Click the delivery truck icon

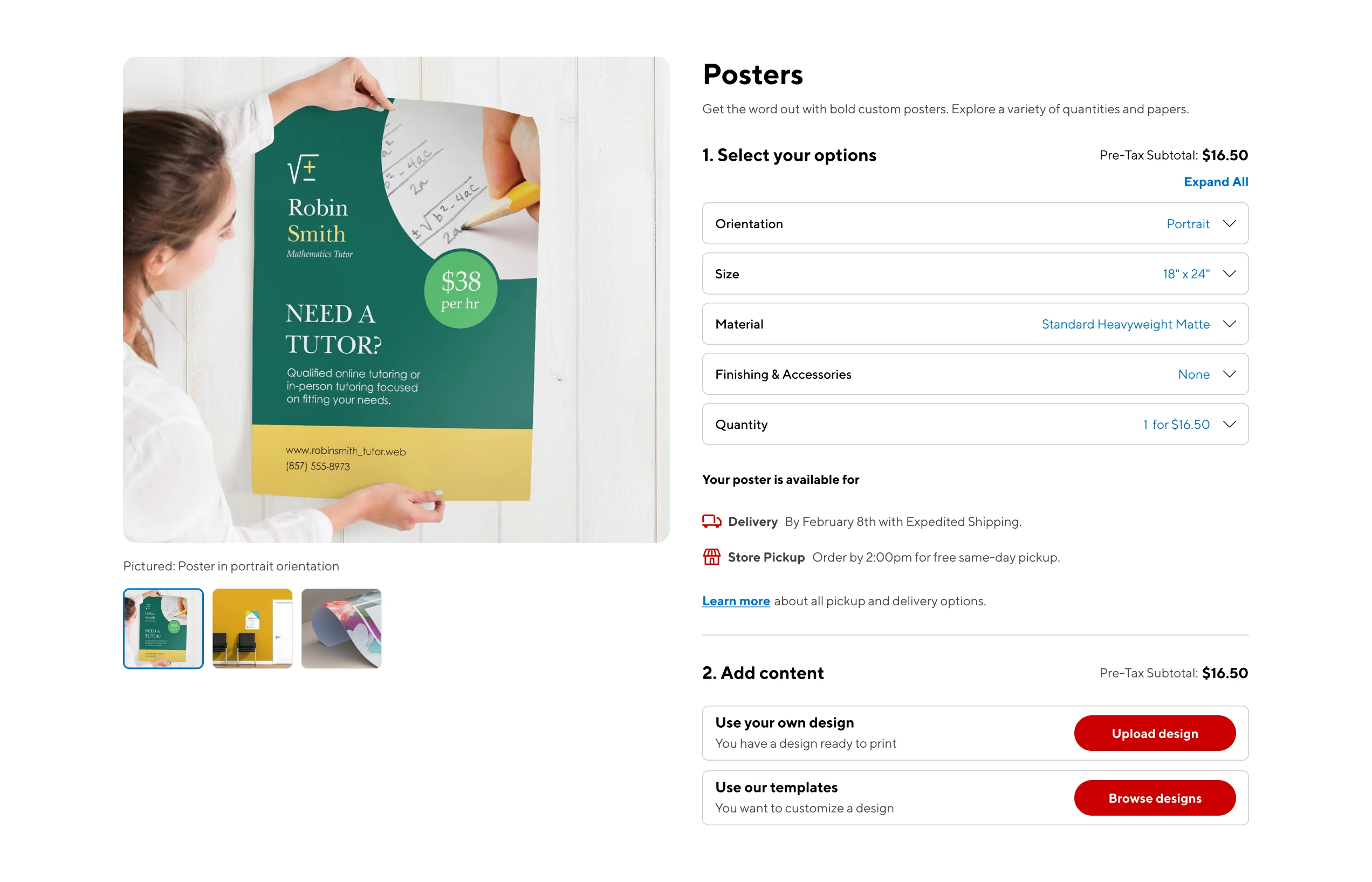coord(711,521)
